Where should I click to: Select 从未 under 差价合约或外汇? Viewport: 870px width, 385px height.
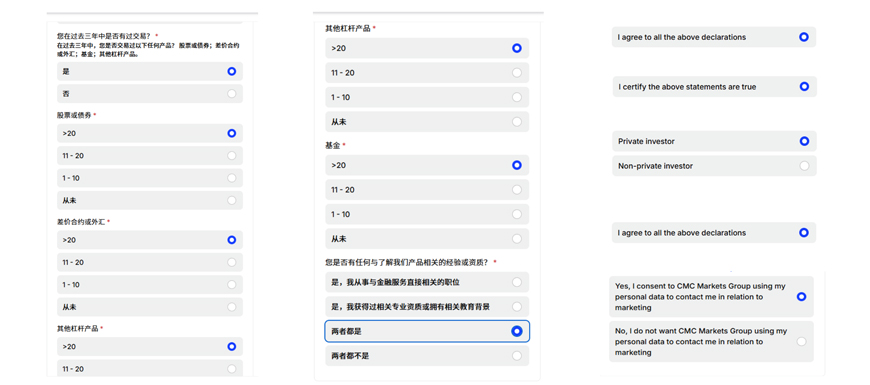pos(150,307)
